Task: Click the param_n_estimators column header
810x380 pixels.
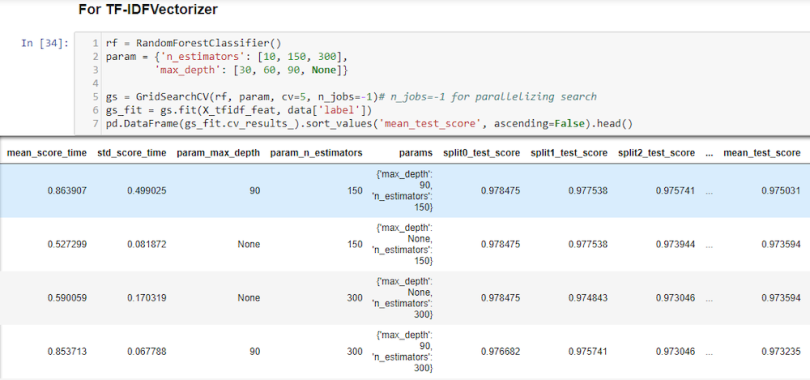Action: coord(317,153)
